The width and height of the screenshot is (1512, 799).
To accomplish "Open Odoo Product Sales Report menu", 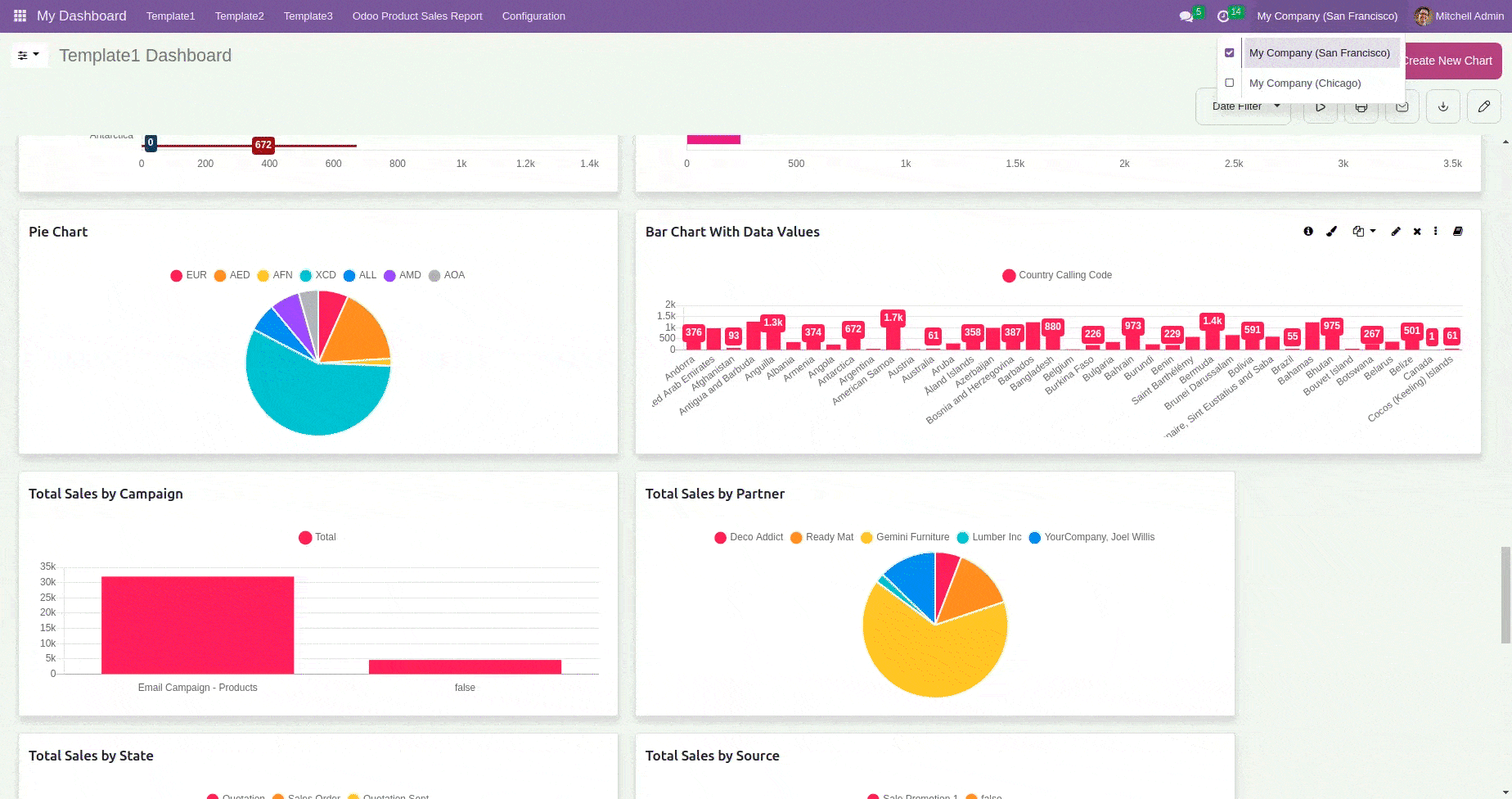I will click(x=417, y=16).
